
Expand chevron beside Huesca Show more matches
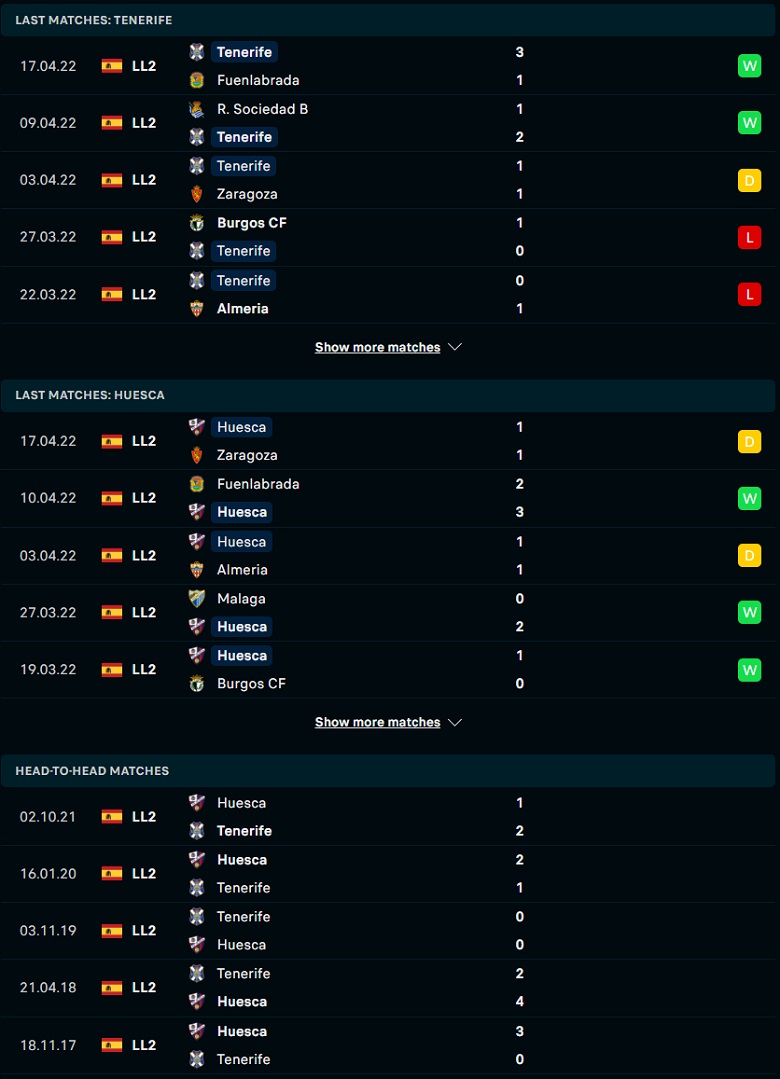455,722
